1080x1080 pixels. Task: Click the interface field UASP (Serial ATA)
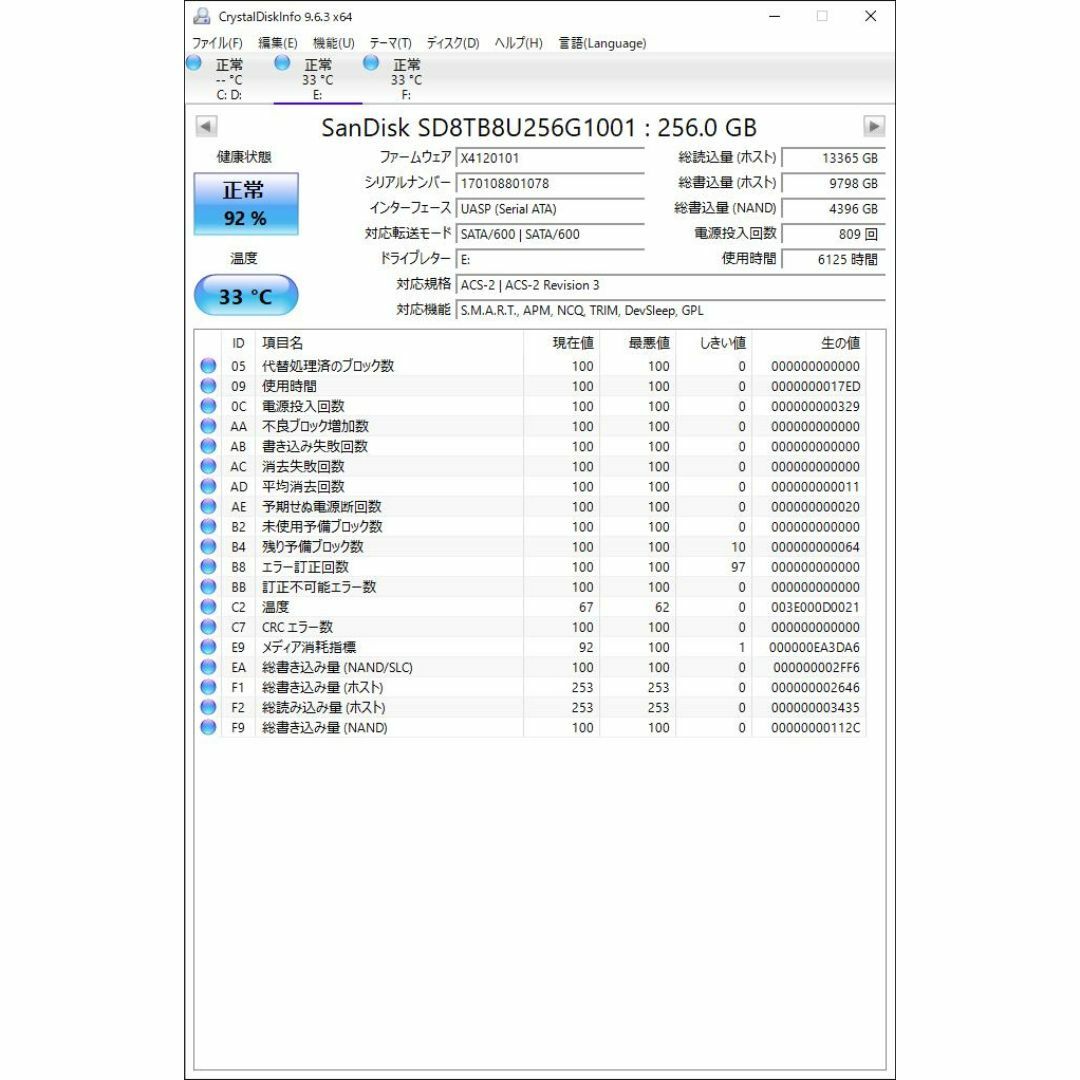[x=550, y=209]
